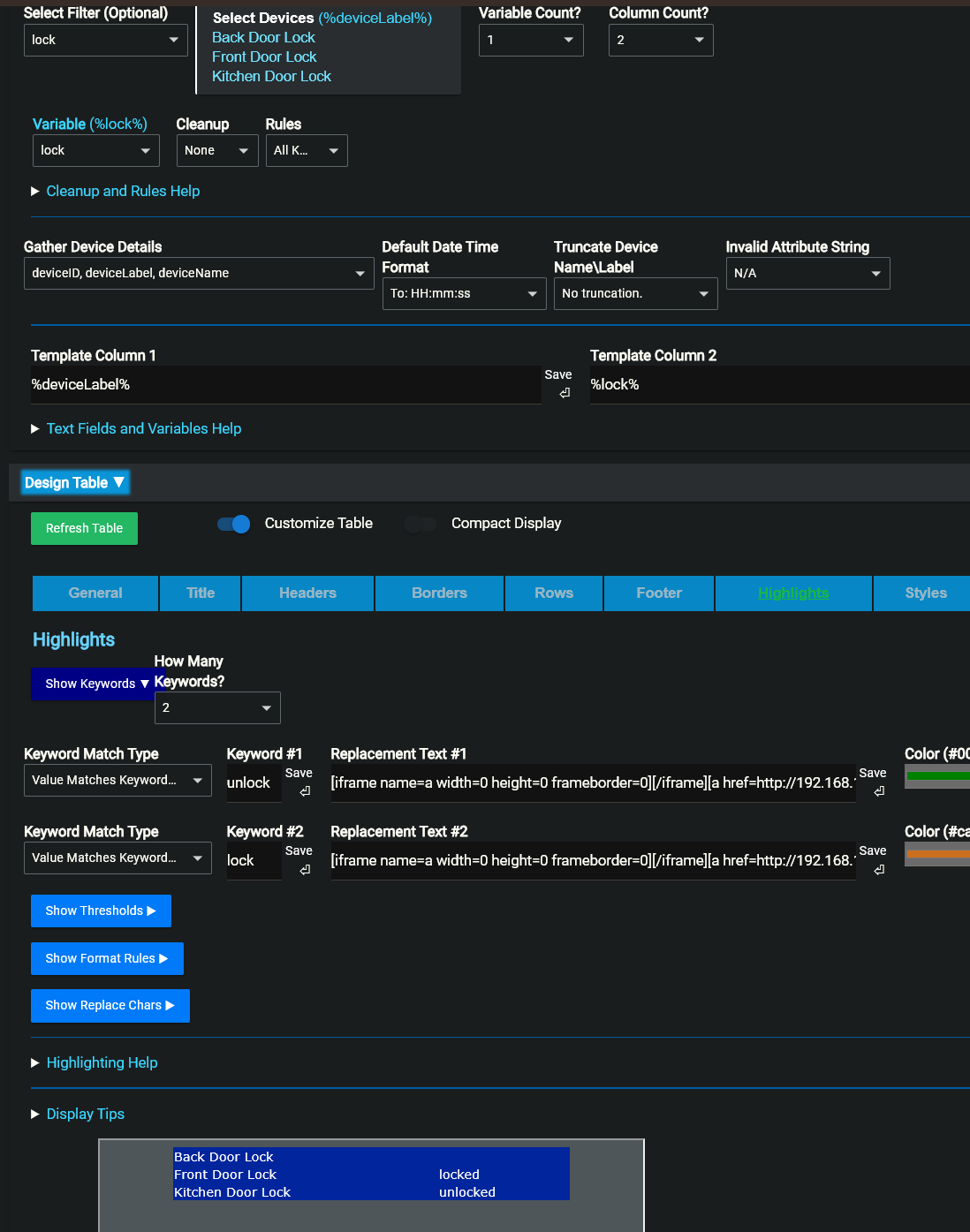
Task: Toggle the Customize Table switch
Action: (x=234, y=524)
